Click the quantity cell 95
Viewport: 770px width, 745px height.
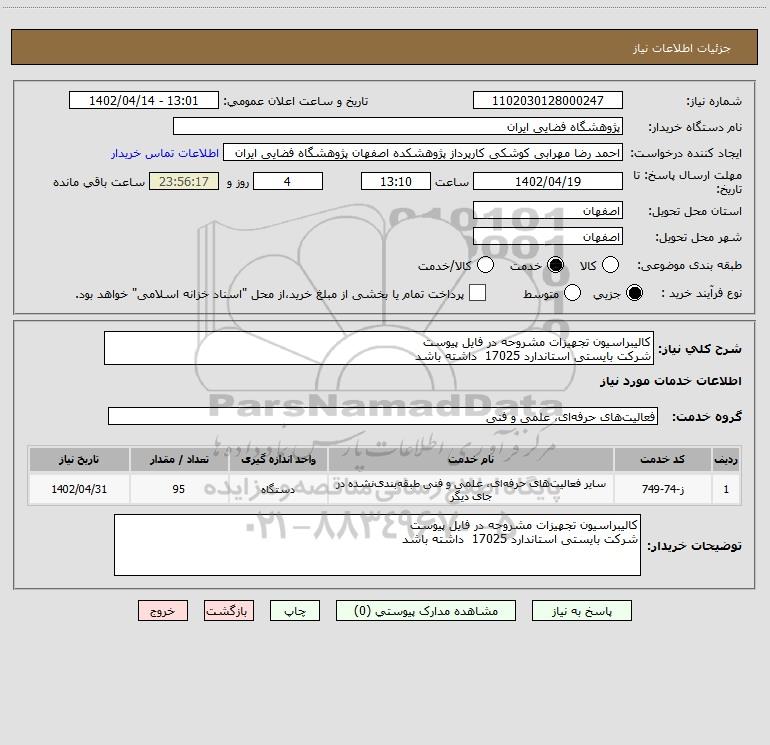pos(179,489)
